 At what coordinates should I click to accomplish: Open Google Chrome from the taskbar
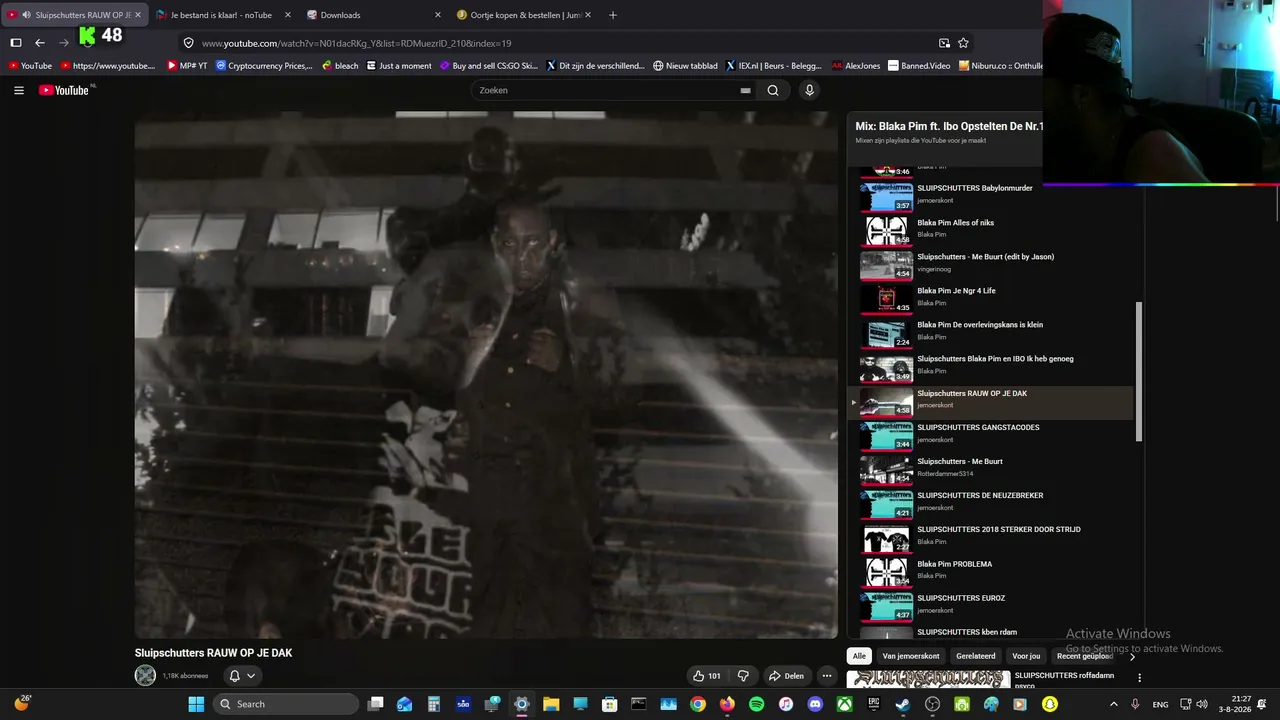[698, 704]
